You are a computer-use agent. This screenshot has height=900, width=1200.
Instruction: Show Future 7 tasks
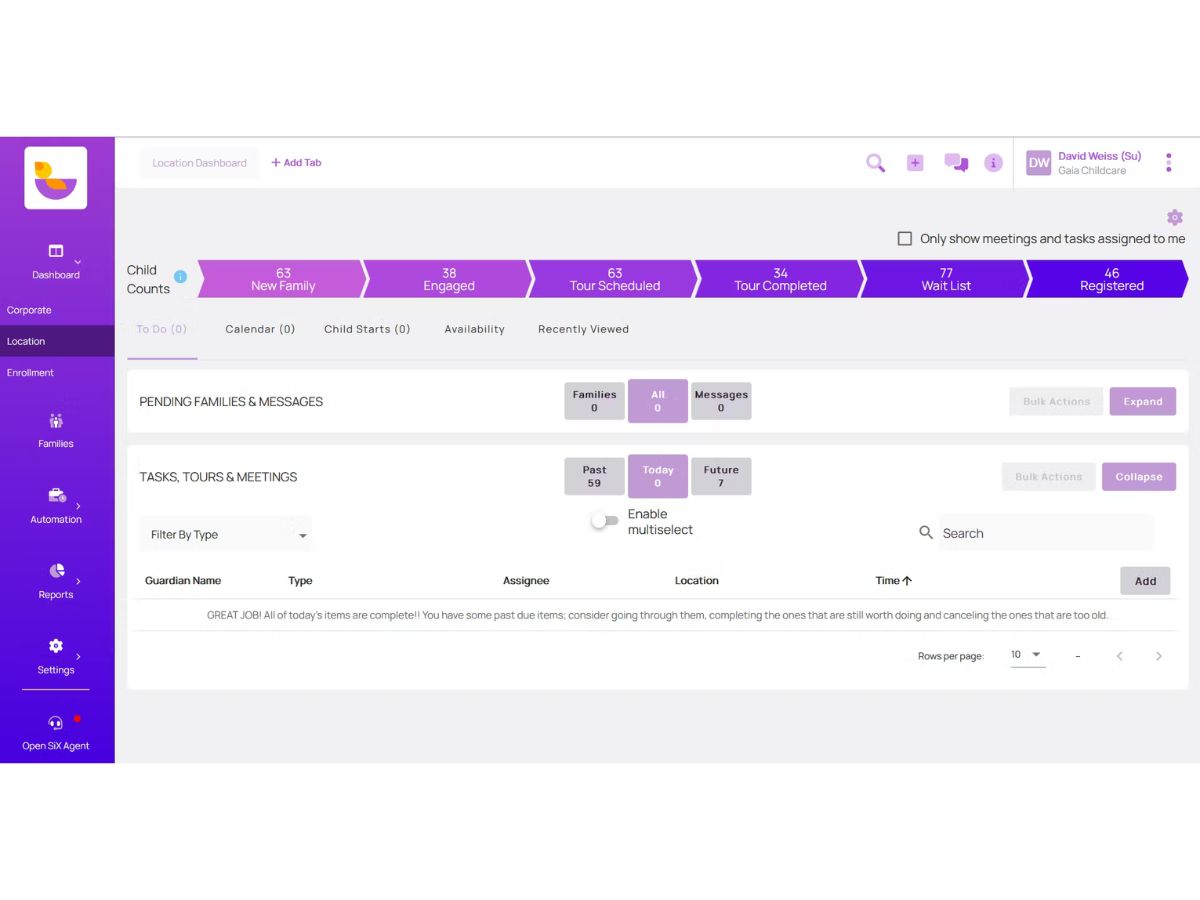pos(721,476)
